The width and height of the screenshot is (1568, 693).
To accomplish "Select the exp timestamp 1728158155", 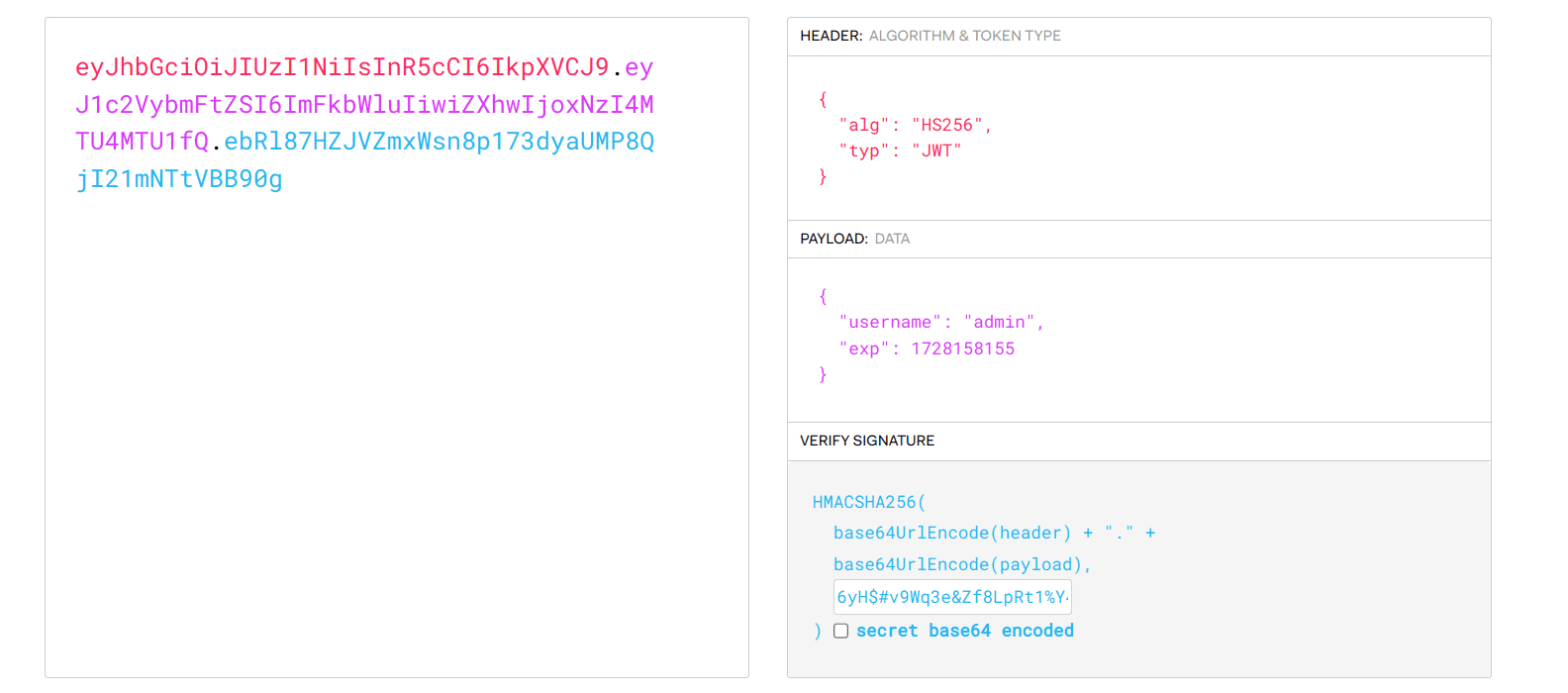I will click(962, 347).
